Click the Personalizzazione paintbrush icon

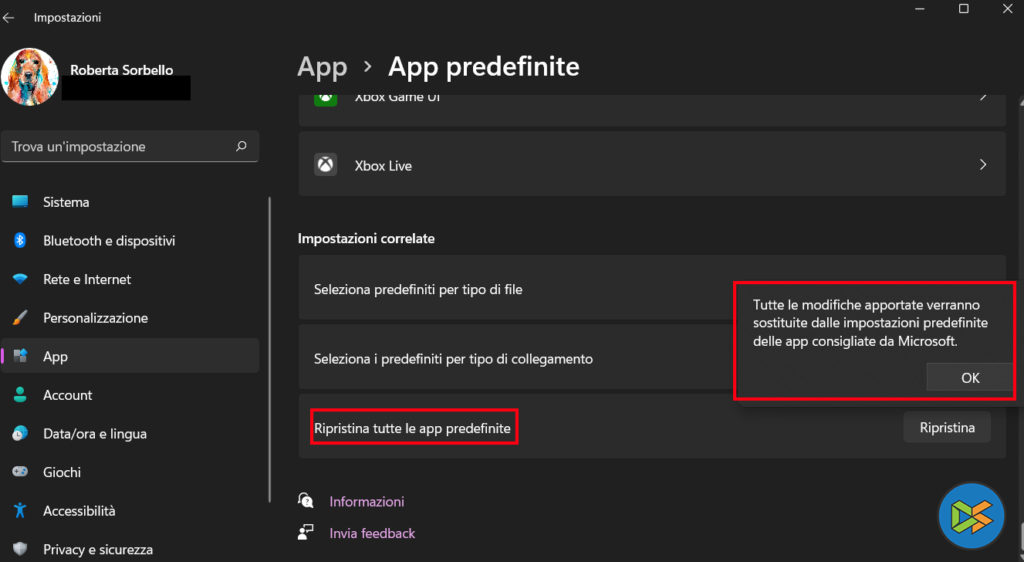20,318
